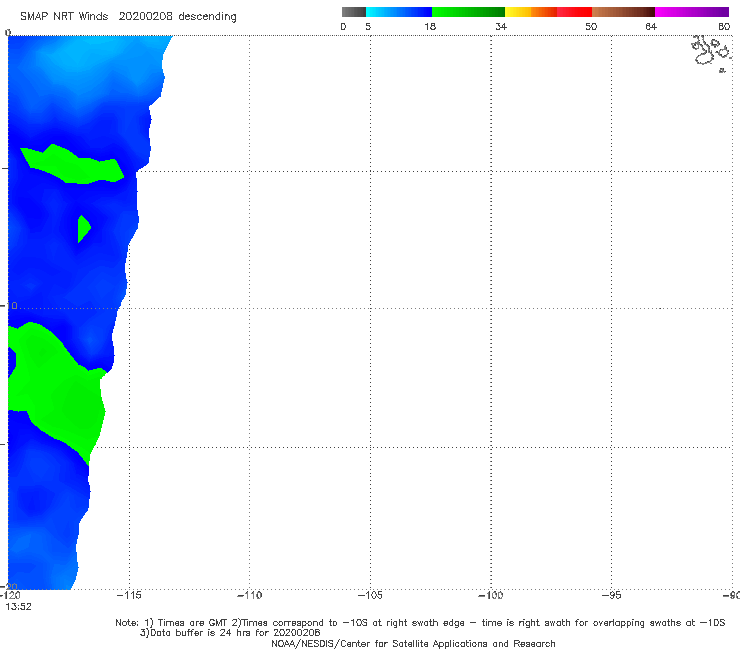Click the color bar label '50'

(591, 26)
